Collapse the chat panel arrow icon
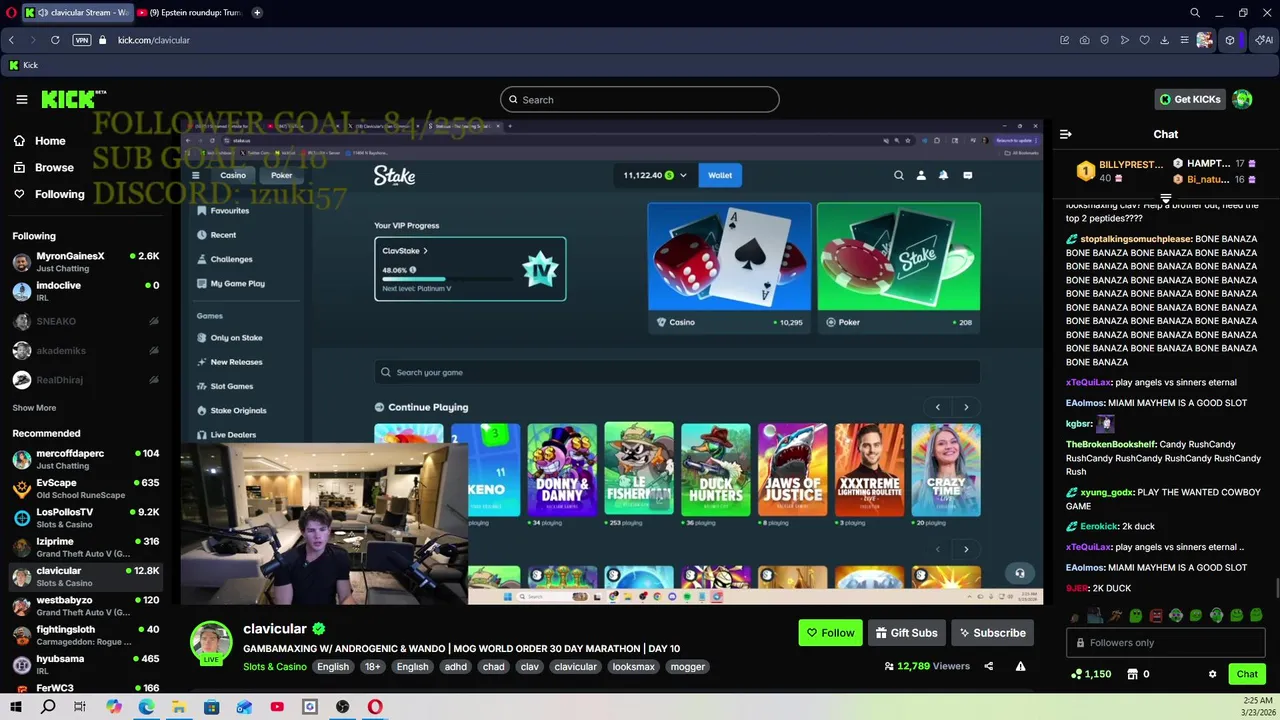Viewport: 1280px width, 720px height. [x=1066, y=134]
